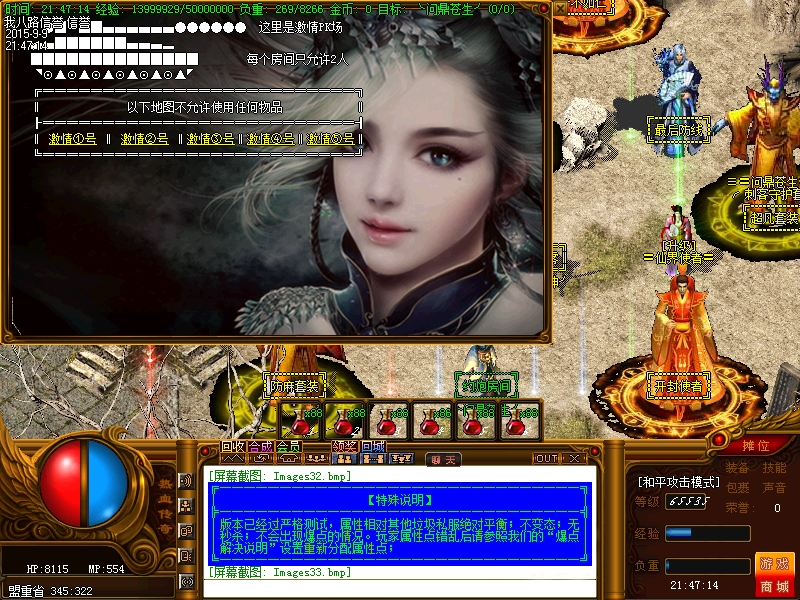
Task: Close the PK arena dialog window
Action: [x=560, y=9]
